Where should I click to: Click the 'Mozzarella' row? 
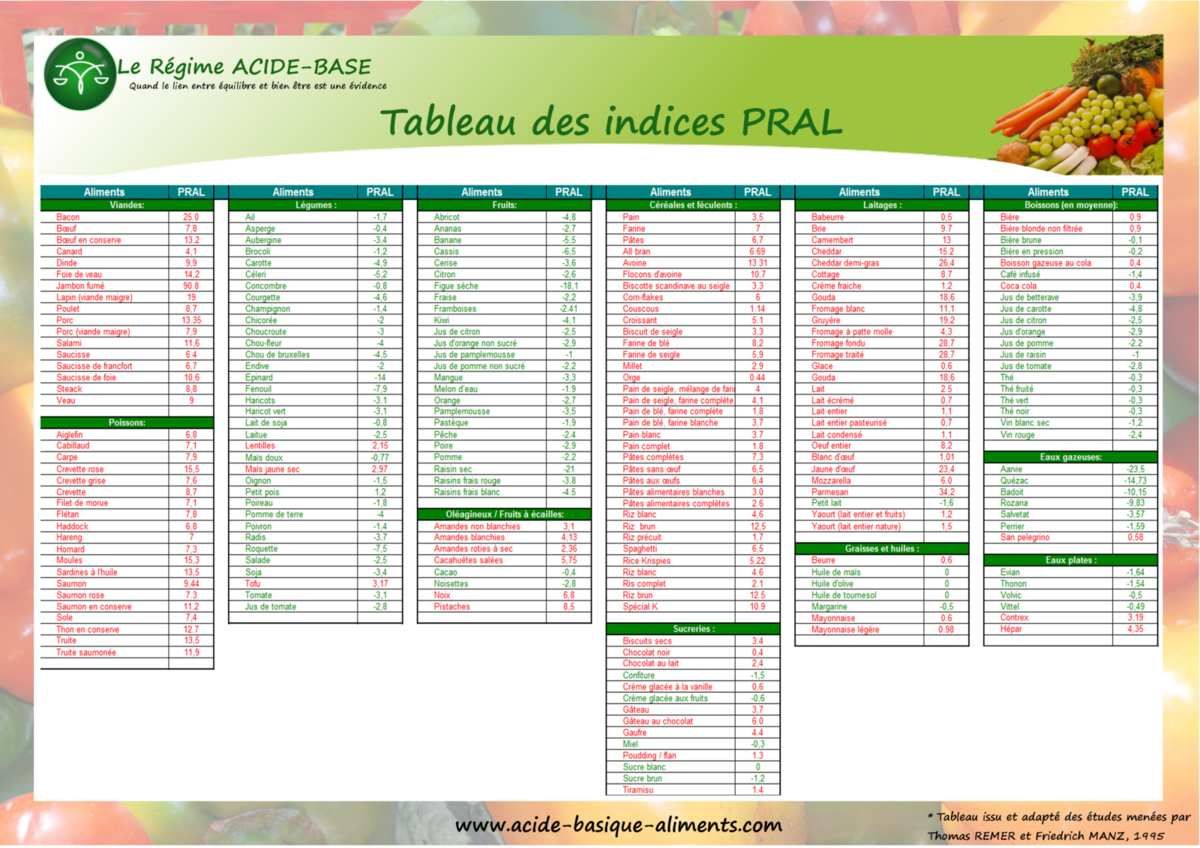pyautogui.click(x=882, y=480)
